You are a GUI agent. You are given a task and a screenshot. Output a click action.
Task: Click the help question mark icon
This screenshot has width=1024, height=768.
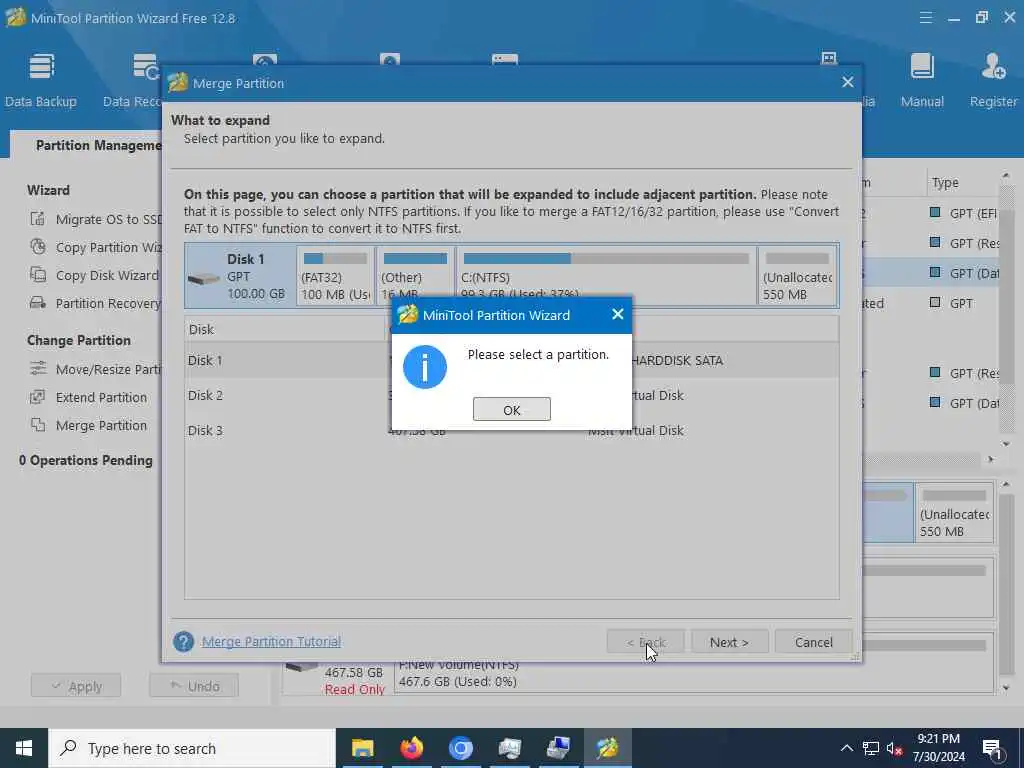(x=184, y=641)
